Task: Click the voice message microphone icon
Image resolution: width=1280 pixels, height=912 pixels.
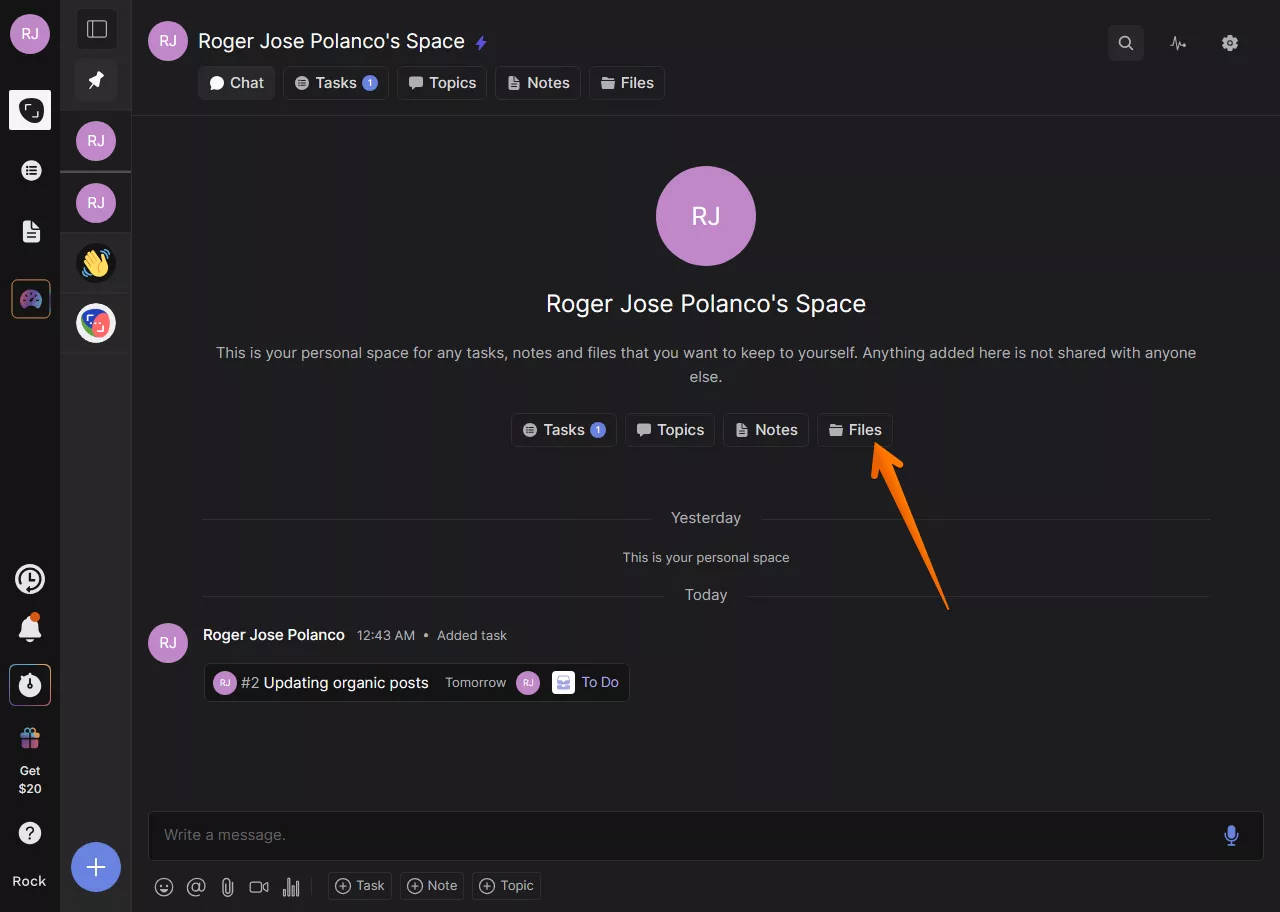Action: pyautogui.click(x=1231, y=835)
